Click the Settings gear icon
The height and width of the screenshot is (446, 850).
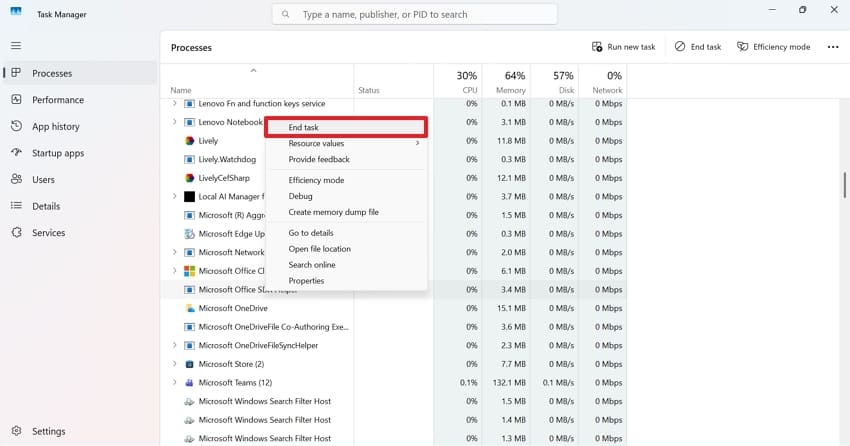(16, 431)
